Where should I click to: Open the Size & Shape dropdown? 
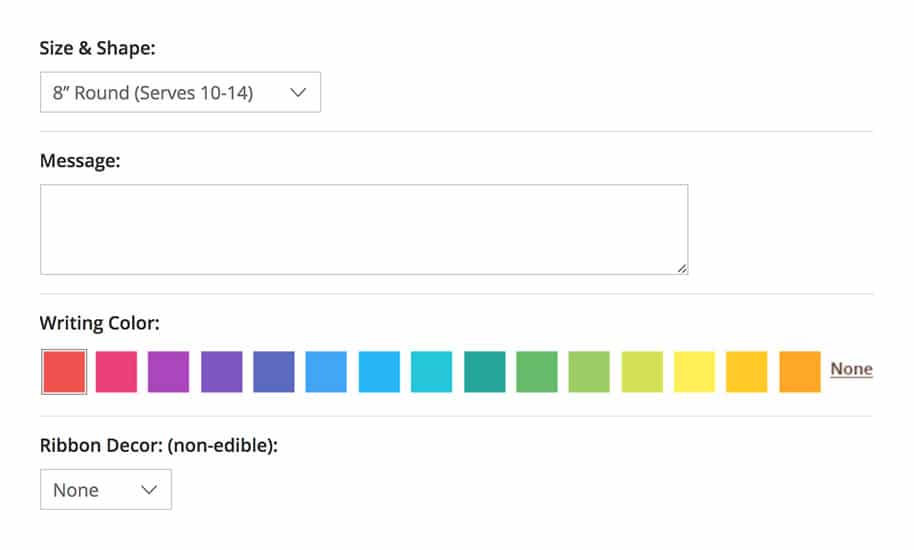coord(180,92)
